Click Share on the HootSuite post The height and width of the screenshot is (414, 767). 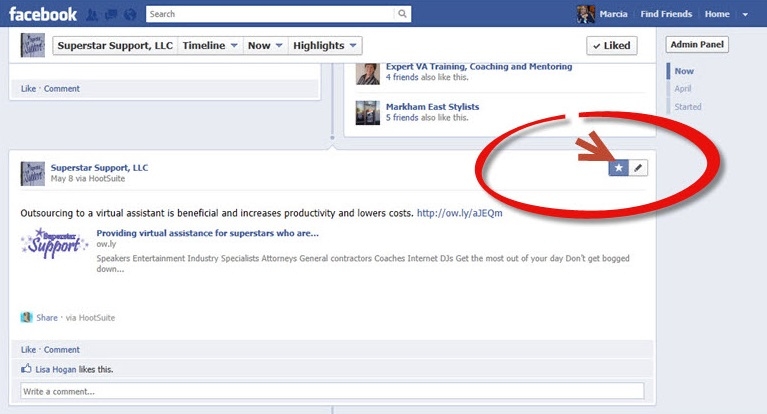pyautogui.click(x=47, y=318)
